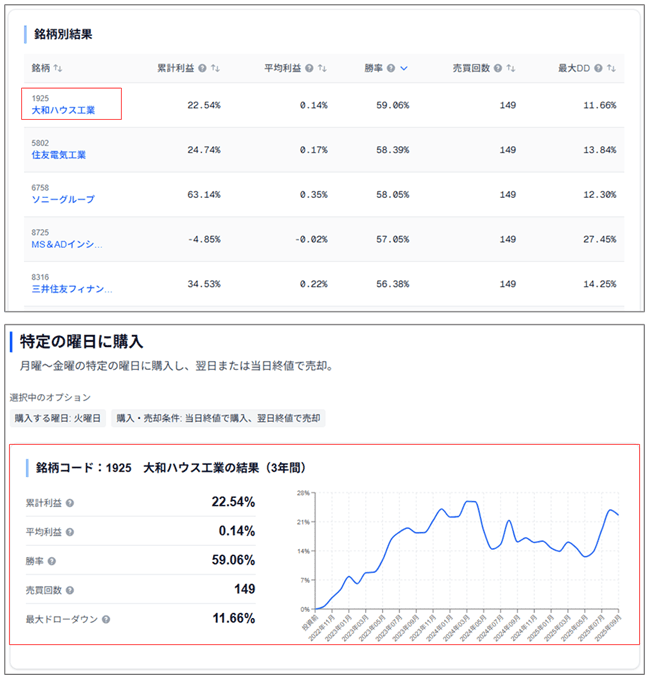
Task: Click stock code 8725 text
Action: click(x=40, y=233)
